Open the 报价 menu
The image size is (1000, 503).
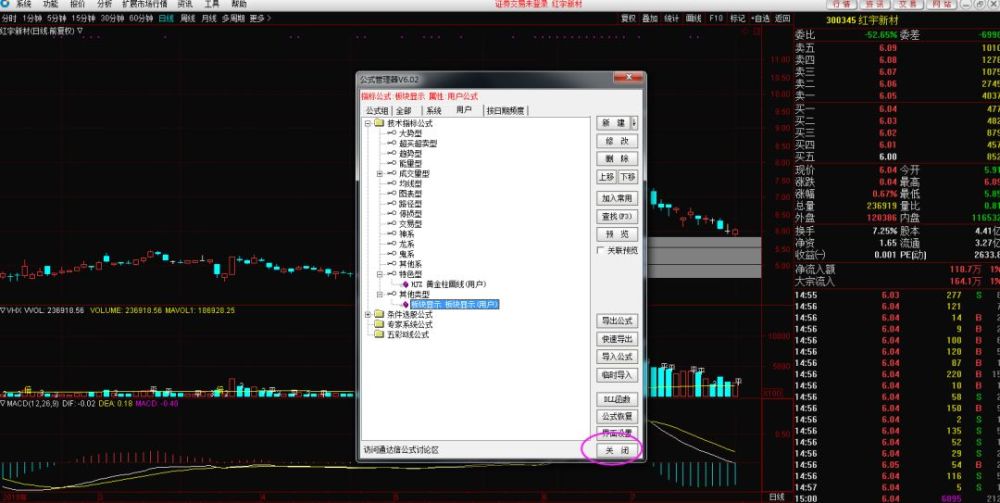pyautogui.click(x=77, y=4)
